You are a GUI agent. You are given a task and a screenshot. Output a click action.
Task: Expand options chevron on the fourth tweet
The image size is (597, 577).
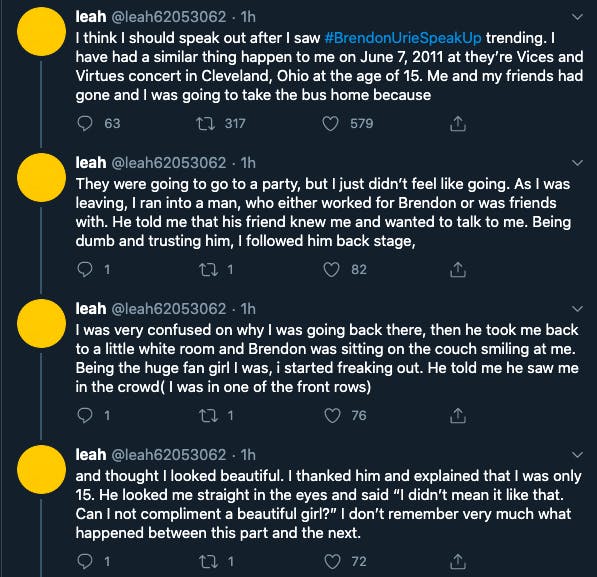tap(578, 455)
